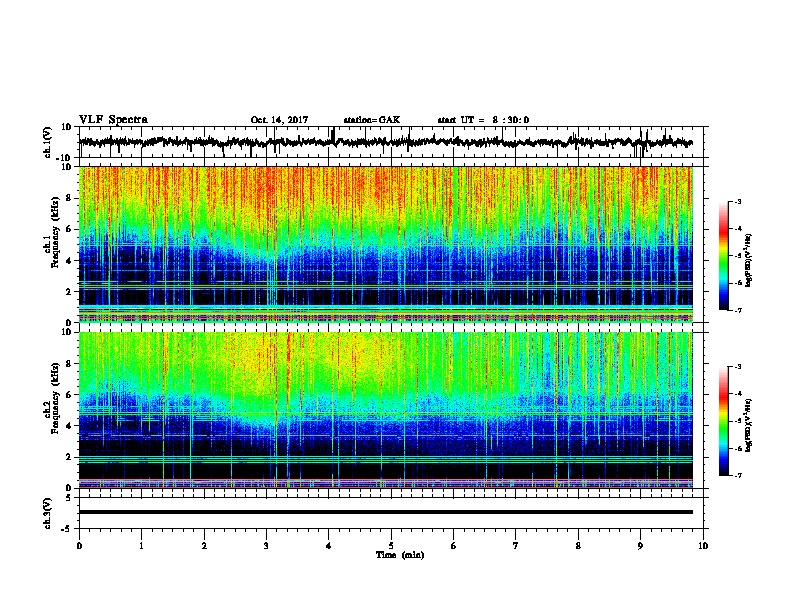Click the "station=GAK" header label

372,120
